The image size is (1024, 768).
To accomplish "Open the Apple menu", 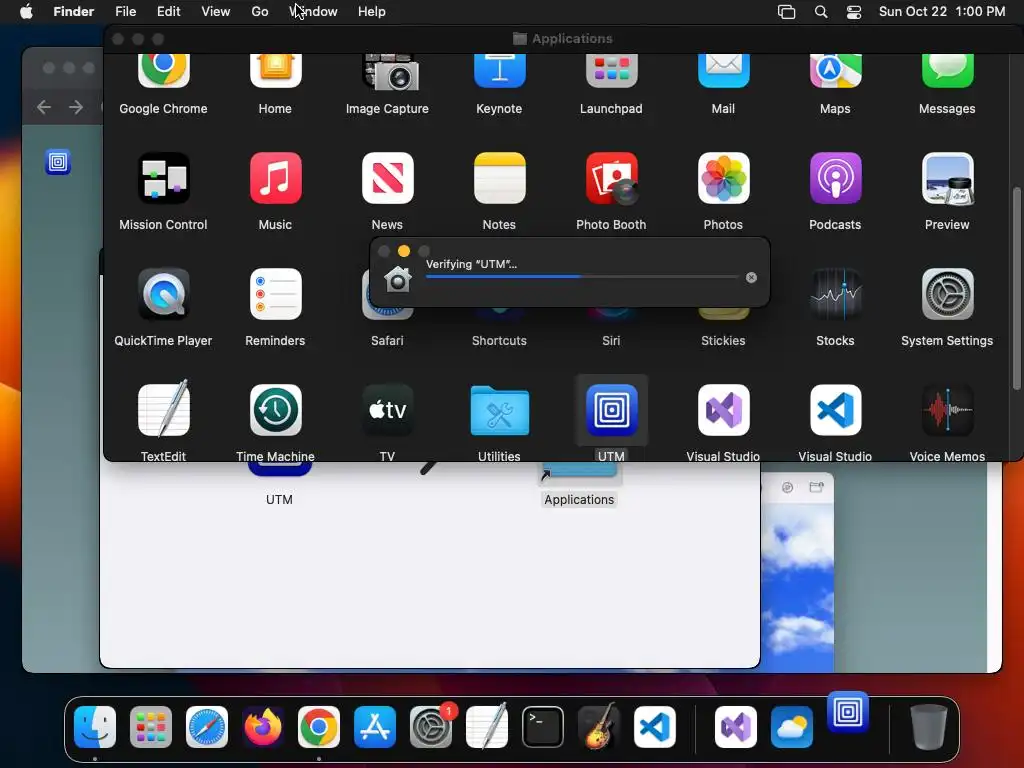I will (x=26, y=12).
